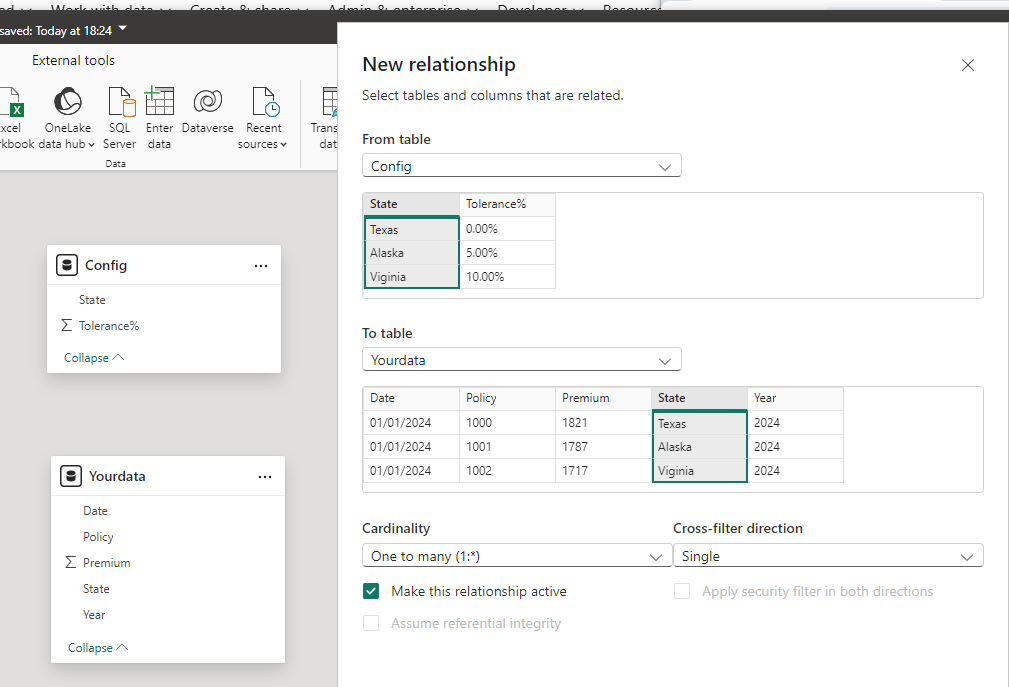
Task: Click the 5.00% tolerance cell
Action: (x=507, y=253)
